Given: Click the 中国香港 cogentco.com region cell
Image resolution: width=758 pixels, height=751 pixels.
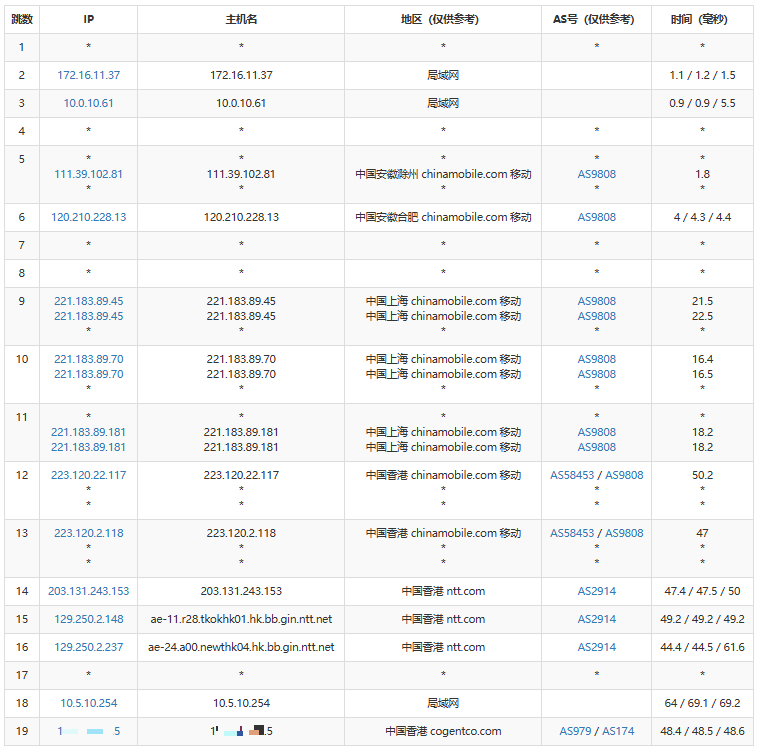Looking at the screenshot, I should (443, 731).
